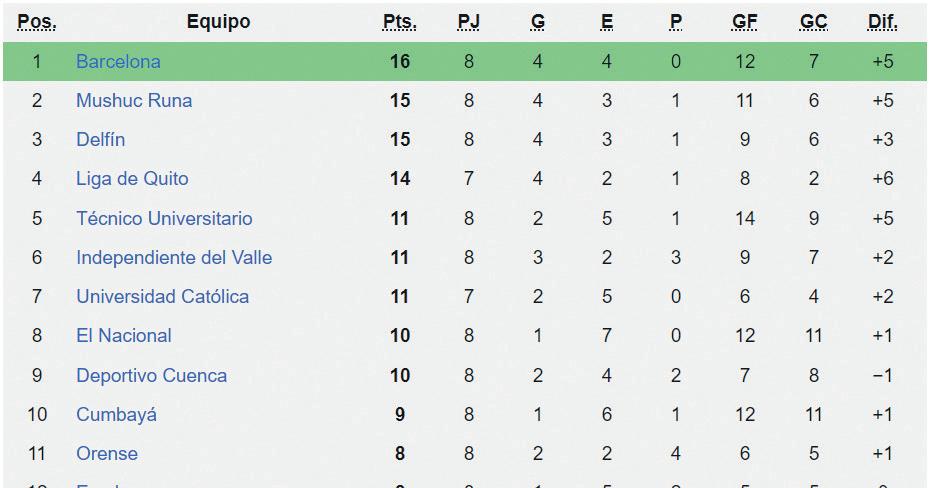Open the Técnico Universitario link
This screenshot has width=938, height=488.
pos(164,218)
